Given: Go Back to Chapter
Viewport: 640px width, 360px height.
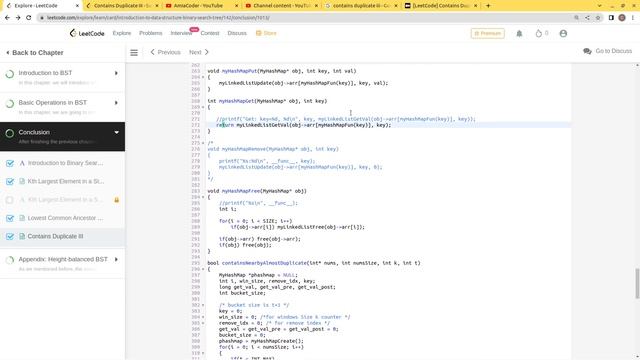Looking at the screenshot, I should pyautogui.click(x=35, y=53).
